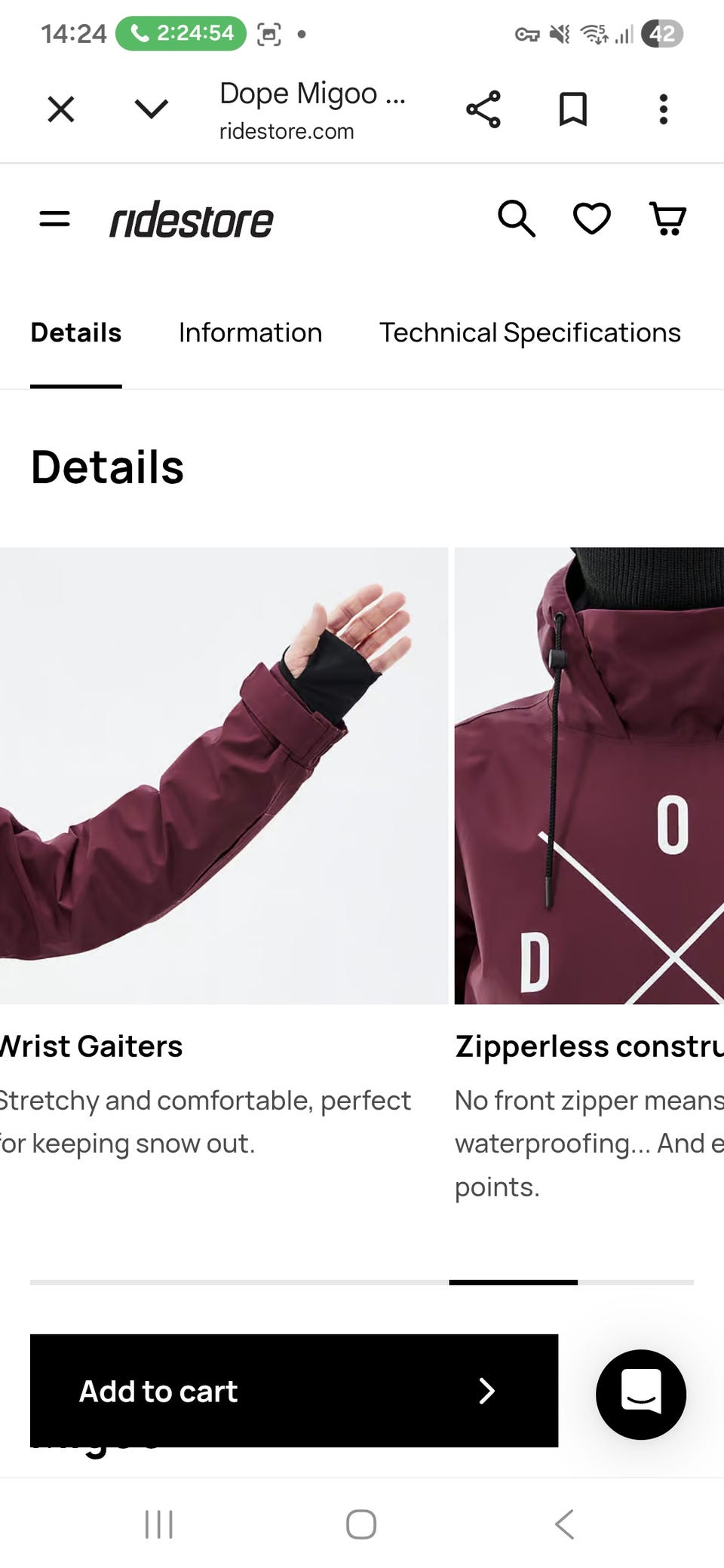Screen dimensions: 724x1568
Task: Open the browser three-dot menu
Action: 664,109
